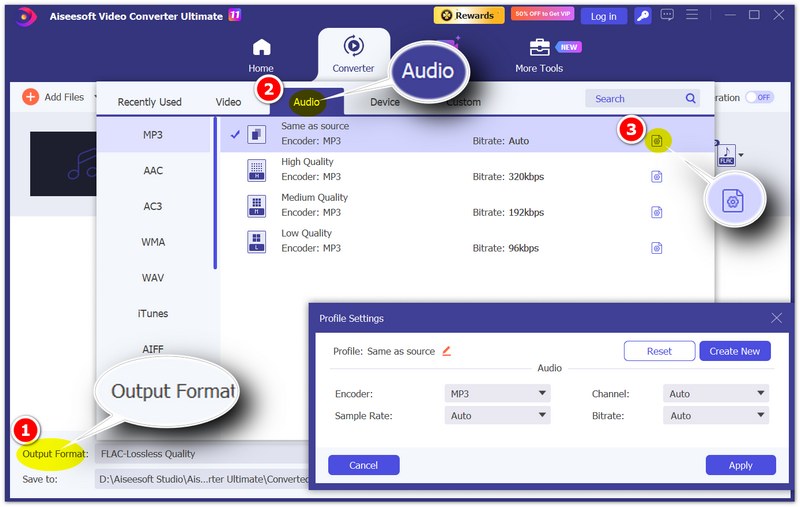Click the Save to path field
800x507 pixels.
(x=202, y=479)
